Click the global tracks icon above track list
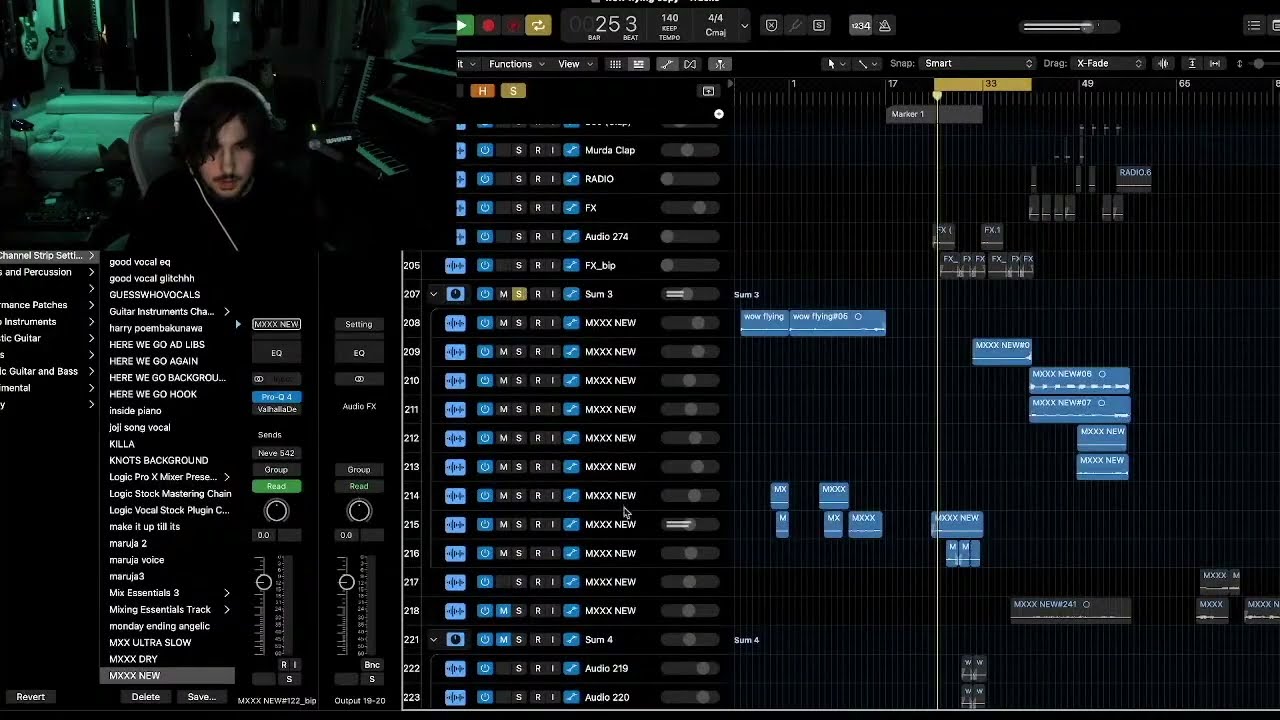 (708, 91)
